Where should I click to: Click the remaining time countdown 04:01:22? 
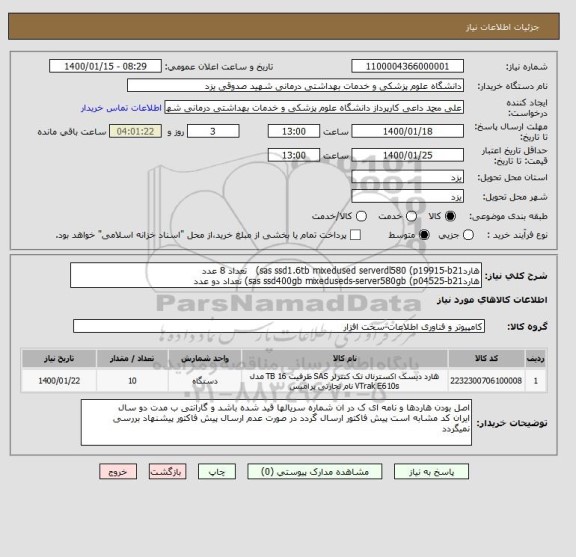[x=135, y=131]
